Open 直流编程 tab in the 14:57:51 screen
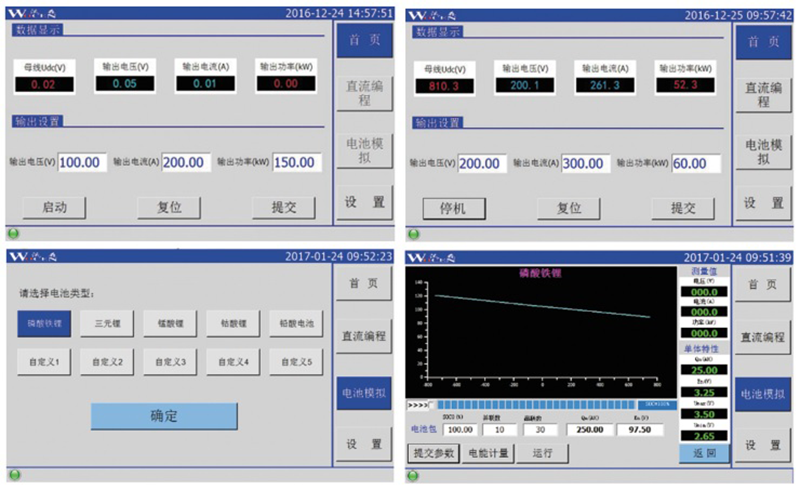 [x=364, y=93]
